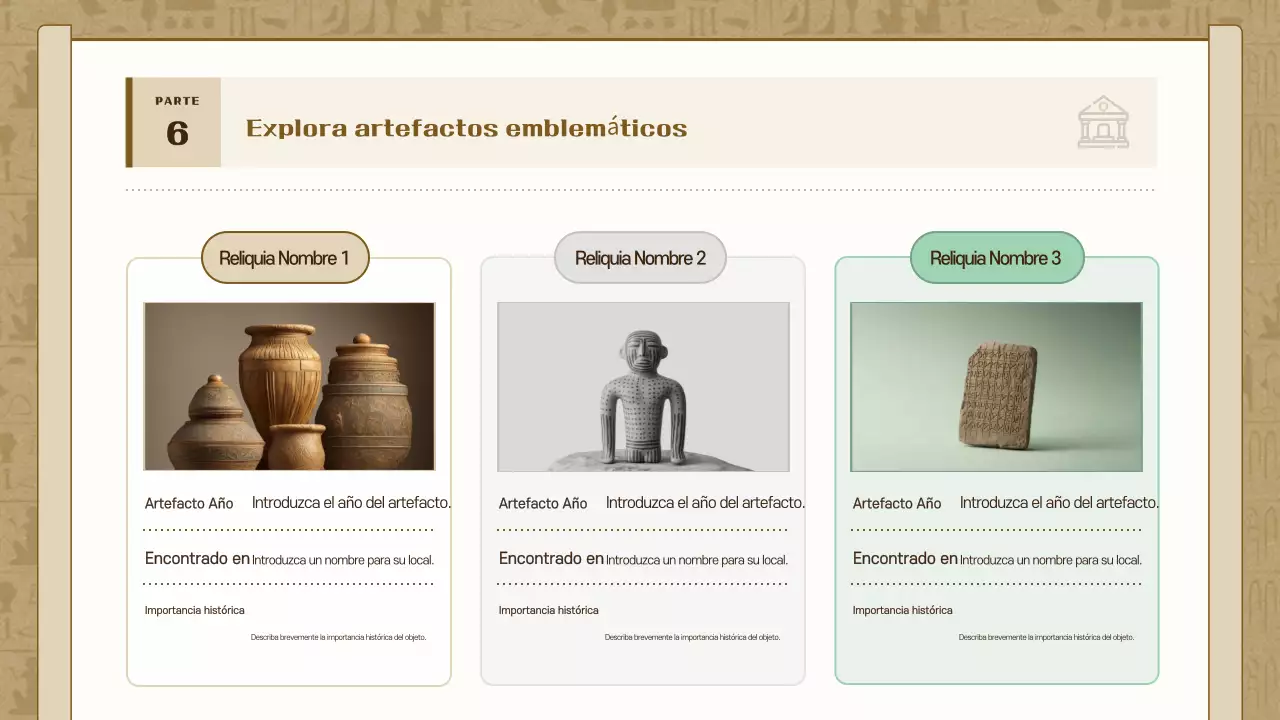Click the historical importance description in card one
Image resolution: width=1280 pixels, height=720 pixels.
338,636
